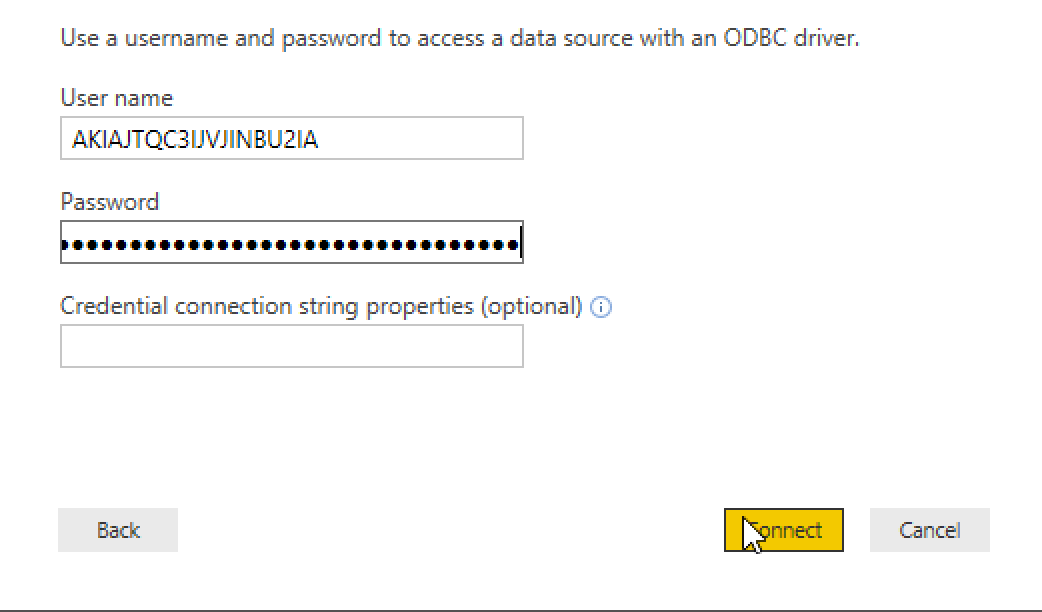Screen dimensions: 1042x612
Task: Click the Credential connection string properties label
Action: (x=321, y=306)
